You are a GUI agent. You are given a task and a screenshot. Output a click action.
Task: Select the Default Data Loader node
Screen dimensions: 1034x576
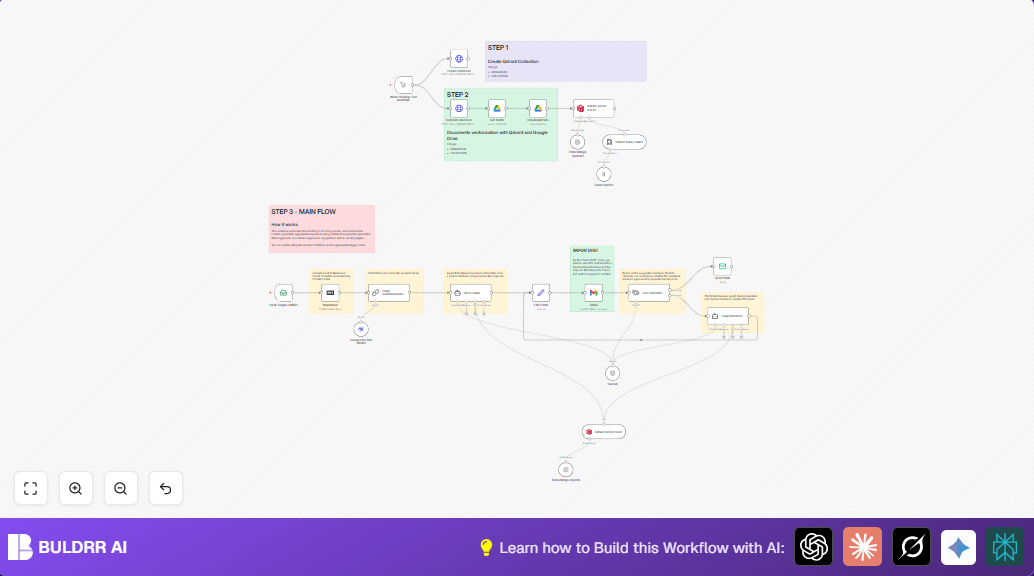624,142
